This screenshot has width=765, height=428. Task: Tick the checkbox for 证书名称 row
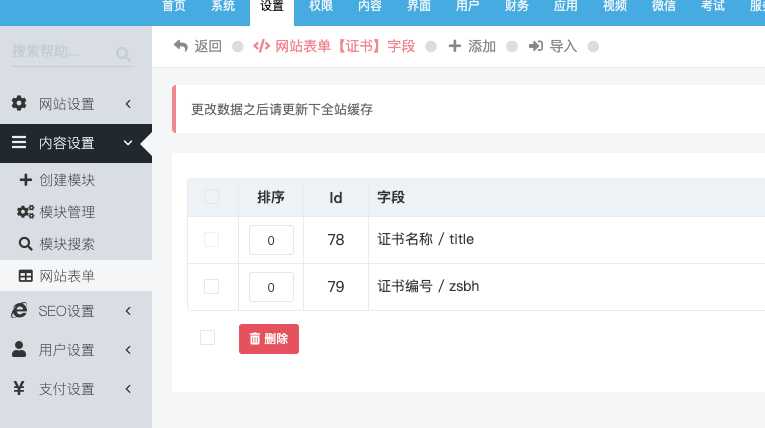click(211, 240)
